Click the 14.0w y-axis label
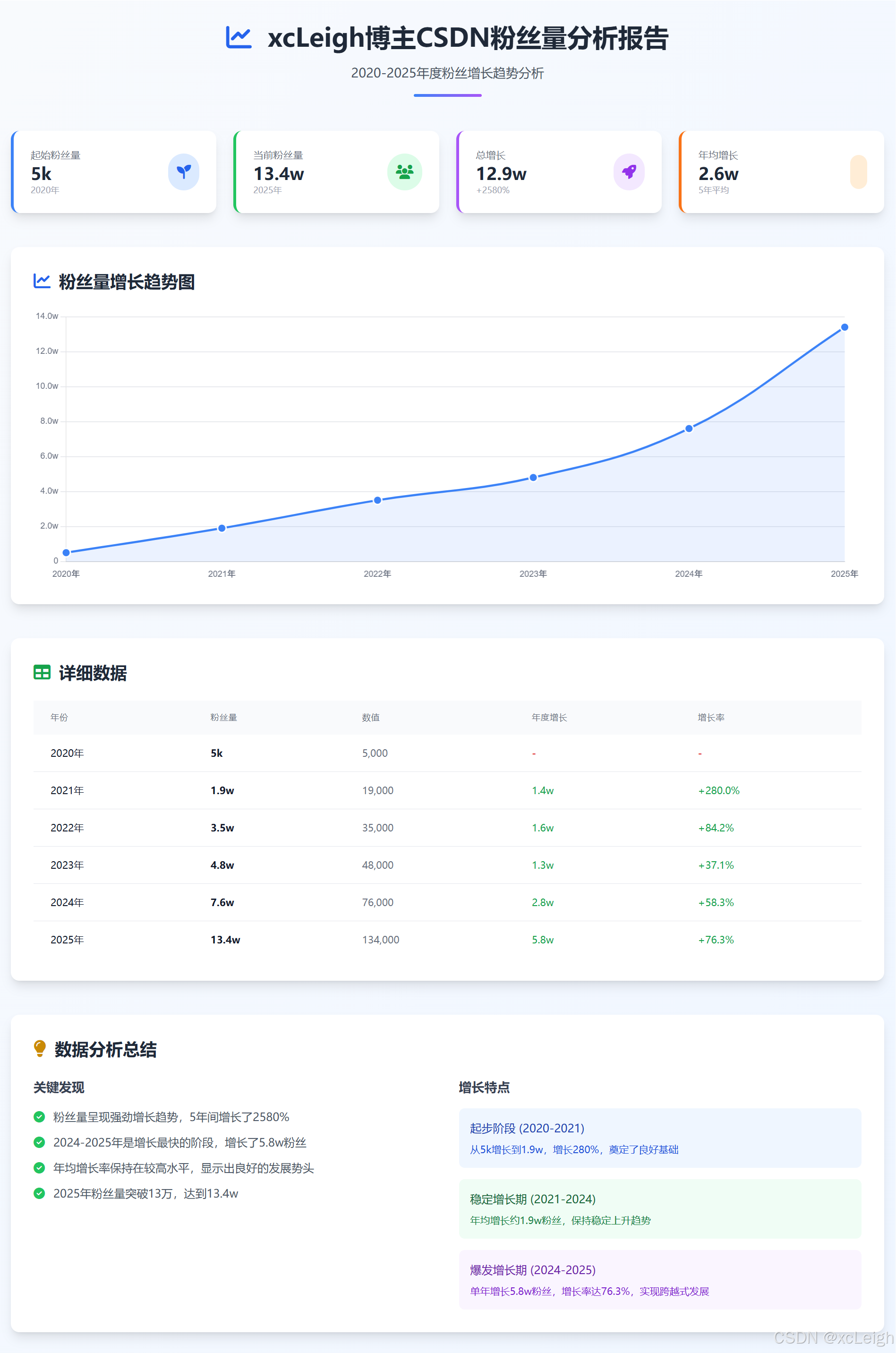Image resolution: width=896 pixels, height=1353 pixels. pos(47,316)
